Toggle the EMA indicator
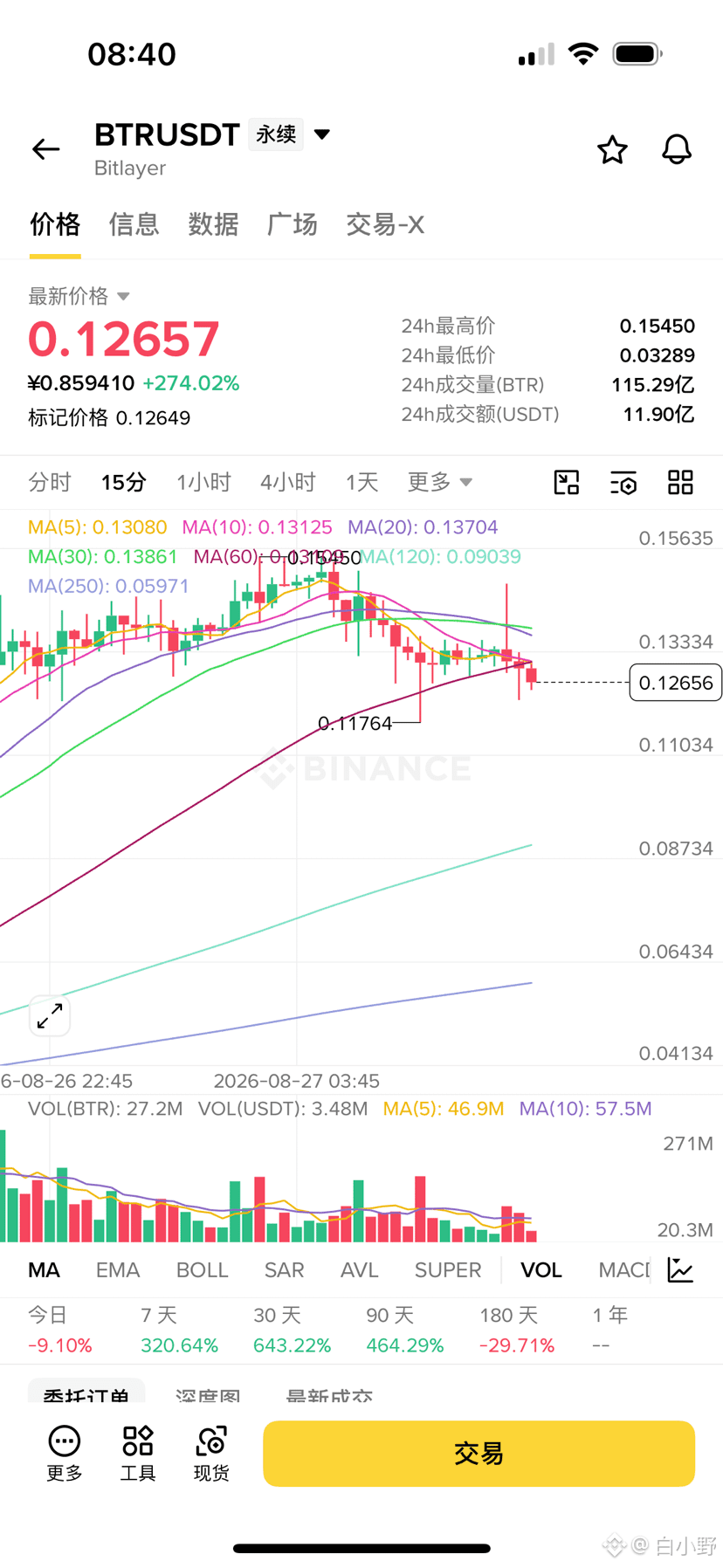The height and width of the screenshot is (1568, 723). [118, 1269]
